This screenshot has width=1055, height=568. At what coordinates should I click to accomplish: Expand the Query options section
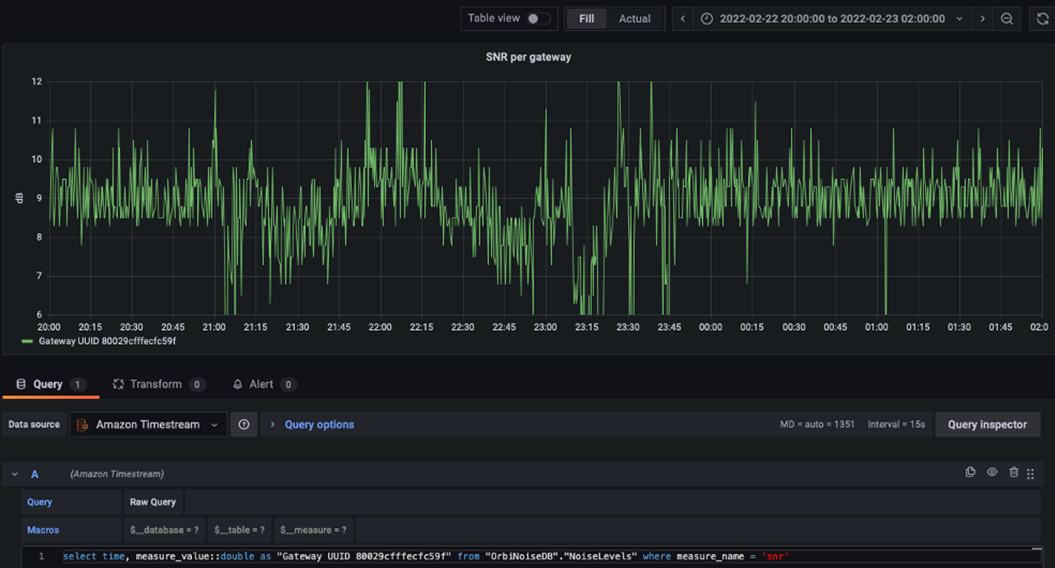tap(318, 425)
